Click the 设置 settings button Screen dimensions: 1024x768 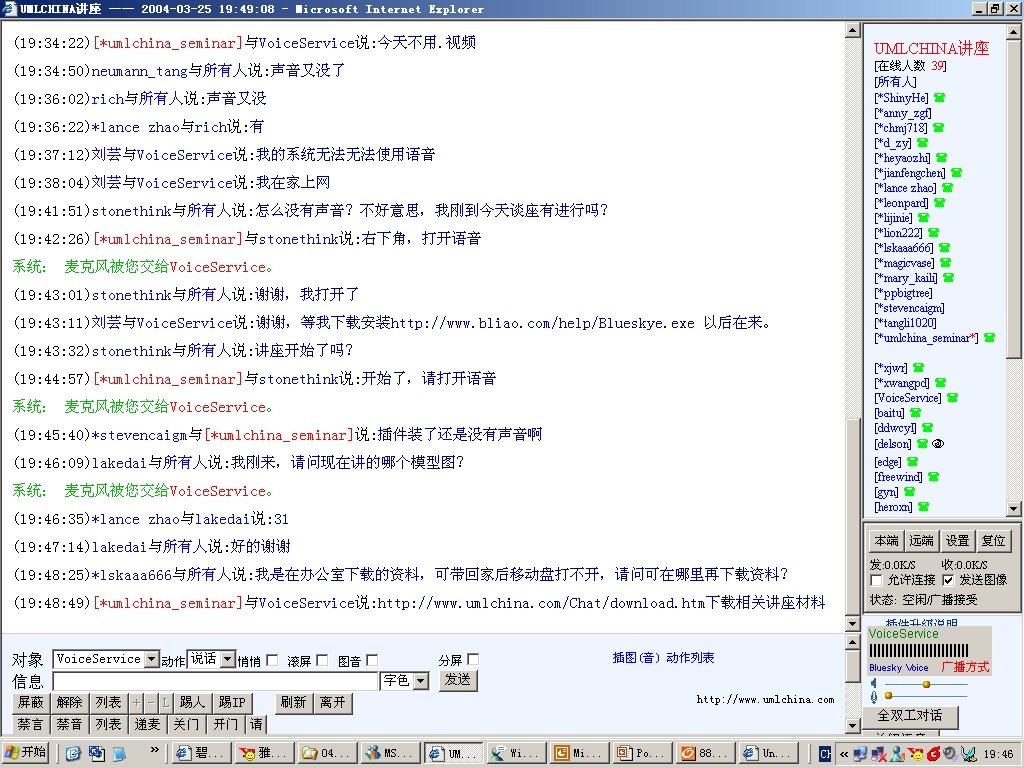point(957,541)
